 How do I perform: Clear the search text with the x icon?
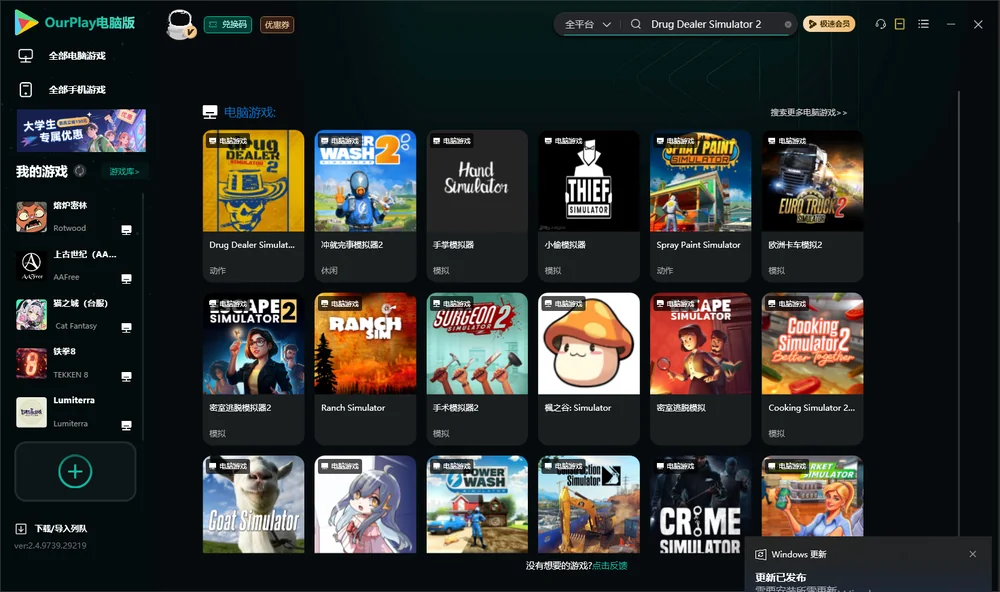[788, 24]
